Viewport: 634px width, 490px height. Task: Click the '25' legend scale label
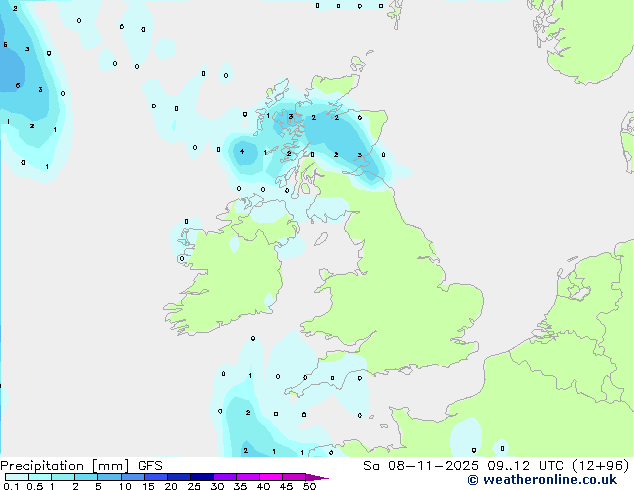click(194, 486)
